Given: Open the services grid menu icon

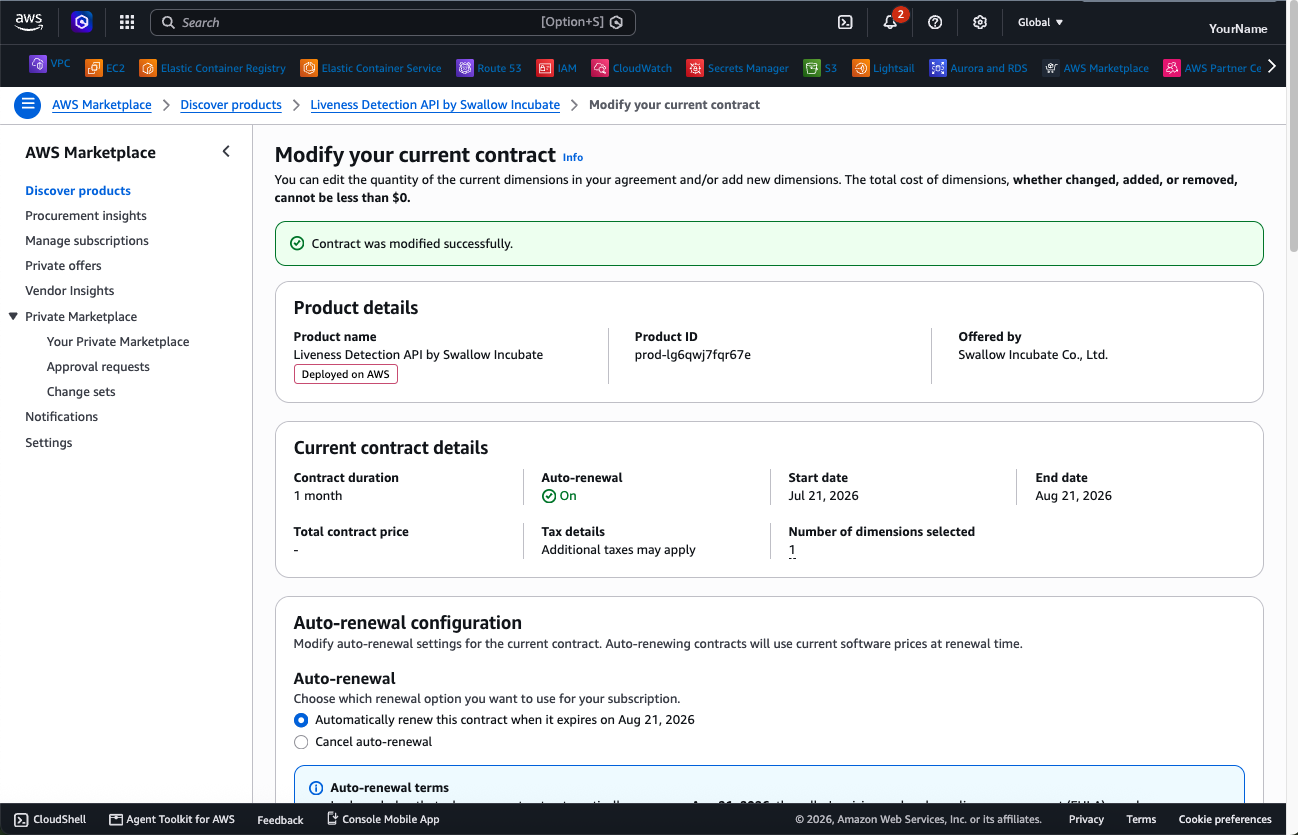Looking at the screenshot, I should 127,22.
